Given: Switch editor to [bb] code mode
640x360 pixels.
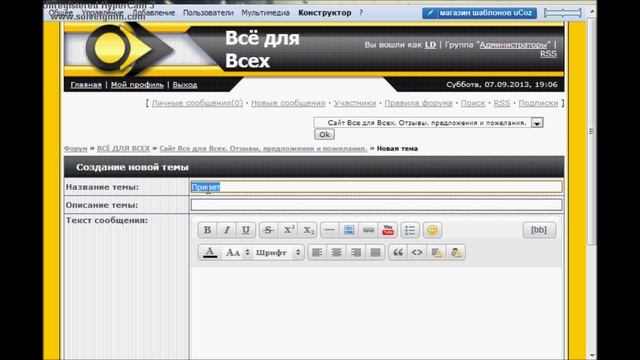Looking at the screenshot, I should coord(539,230).
